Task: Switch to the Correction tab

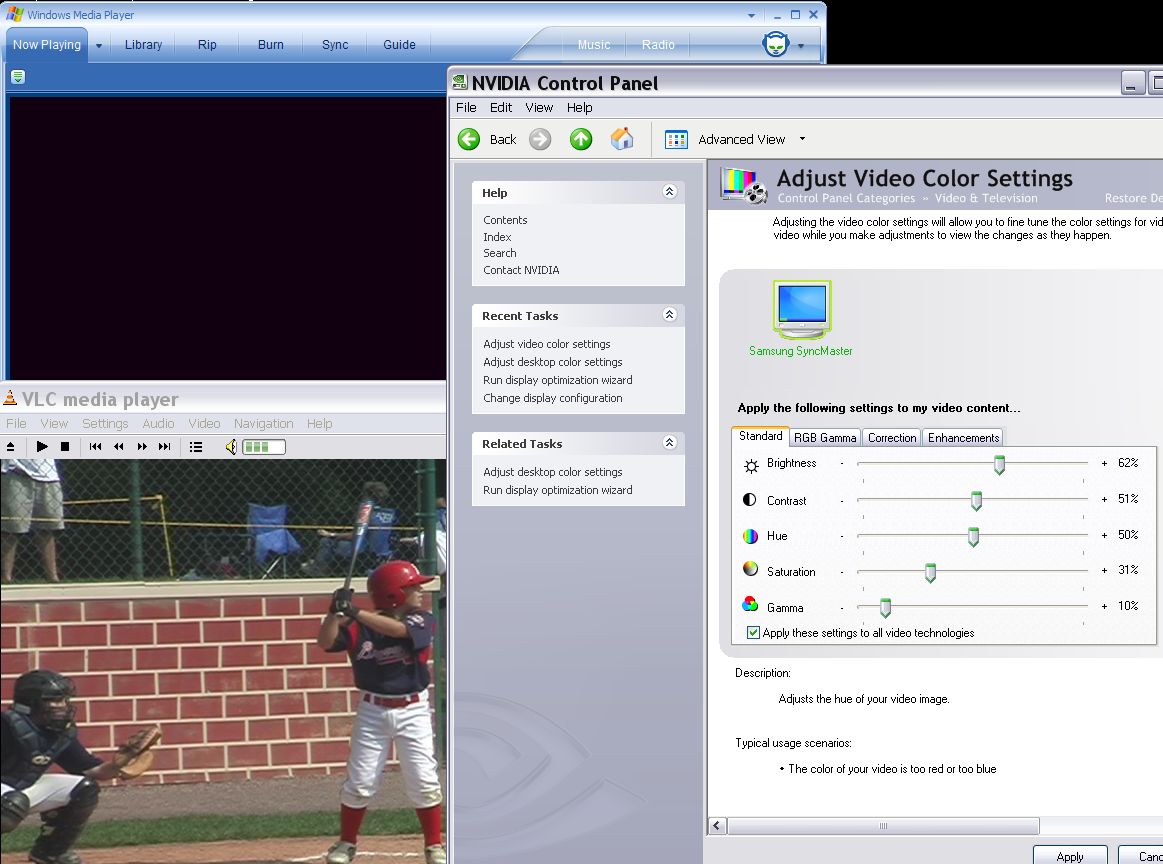Action: pos(892,438)
